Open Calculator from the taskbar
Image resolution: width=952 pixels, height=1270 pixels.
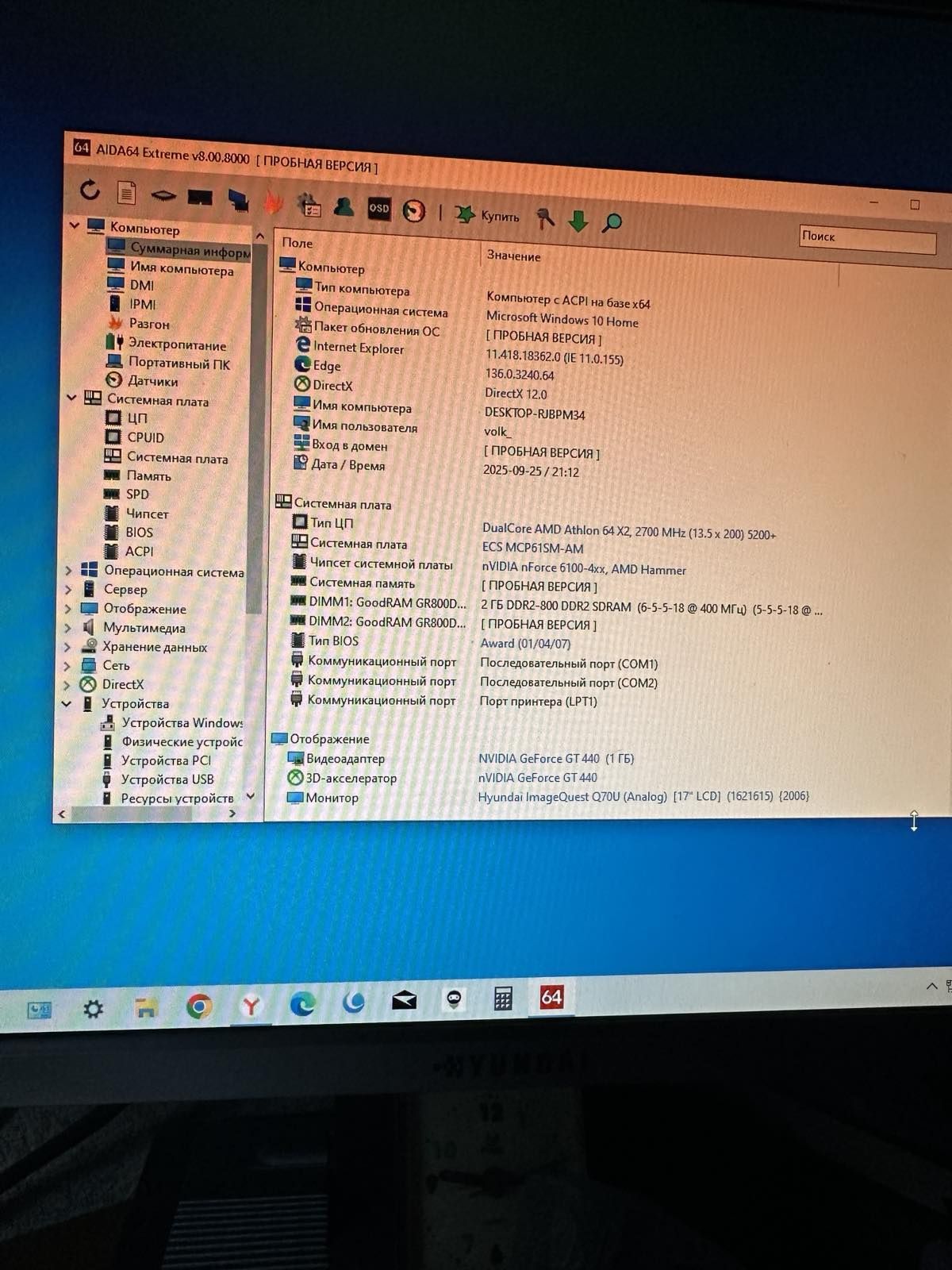tap(503, 999)
